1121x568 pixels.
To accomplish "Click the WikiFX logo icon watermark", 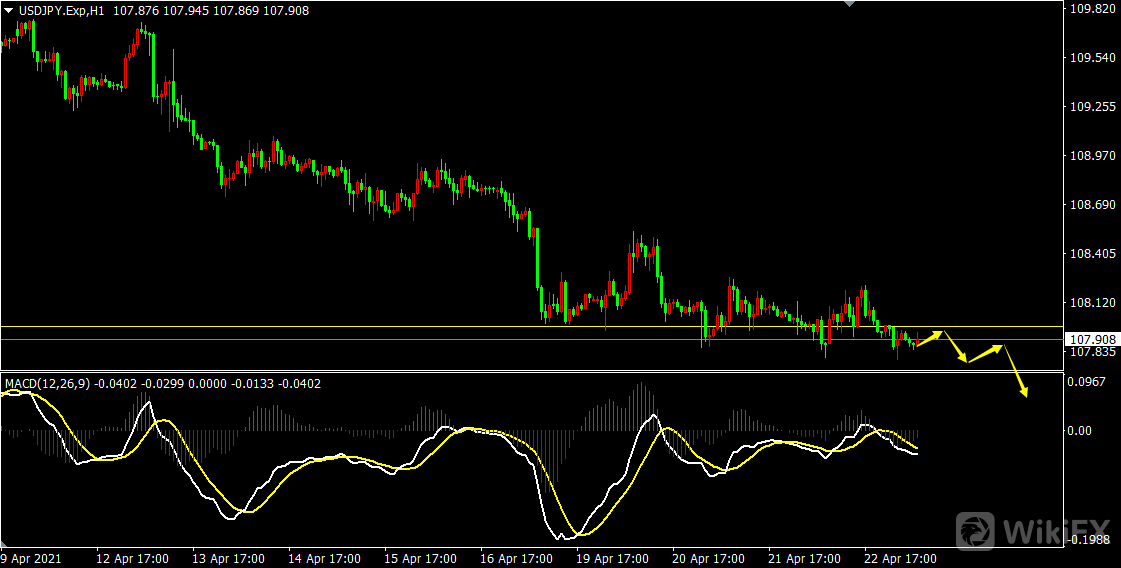I will 977,528.
